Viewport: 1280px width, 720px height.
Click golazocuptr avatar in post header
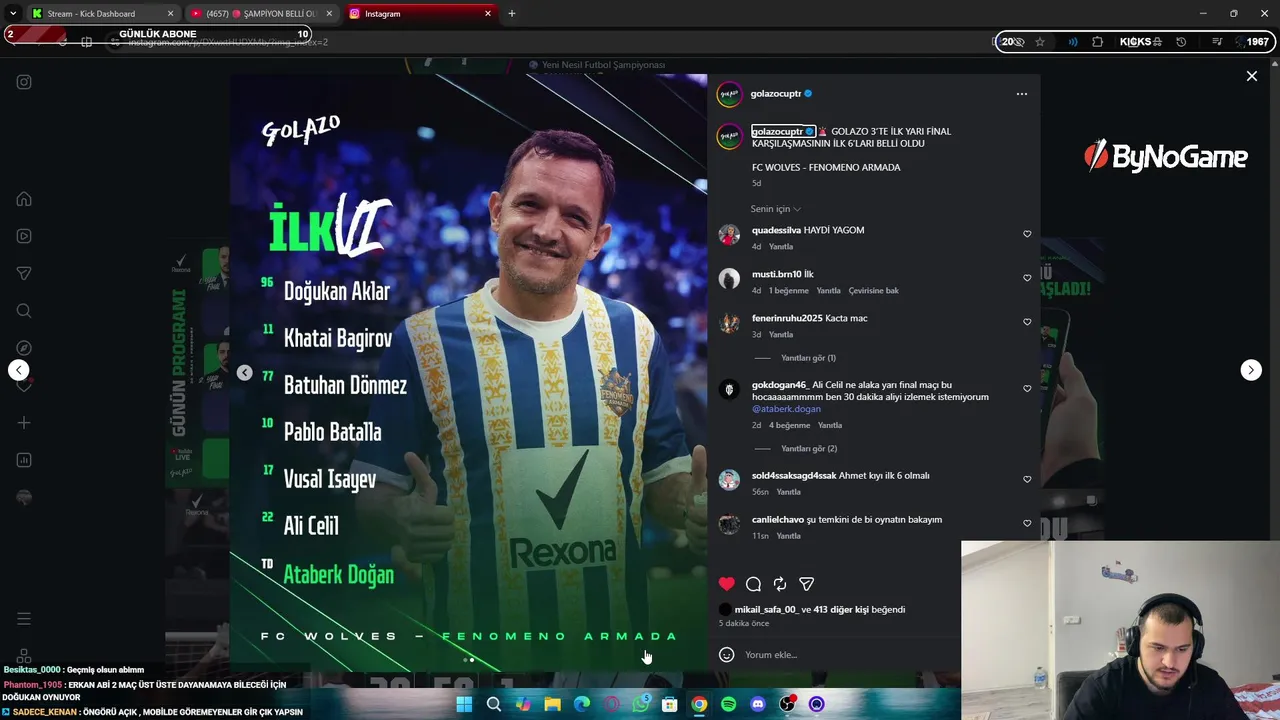[729, 95]
